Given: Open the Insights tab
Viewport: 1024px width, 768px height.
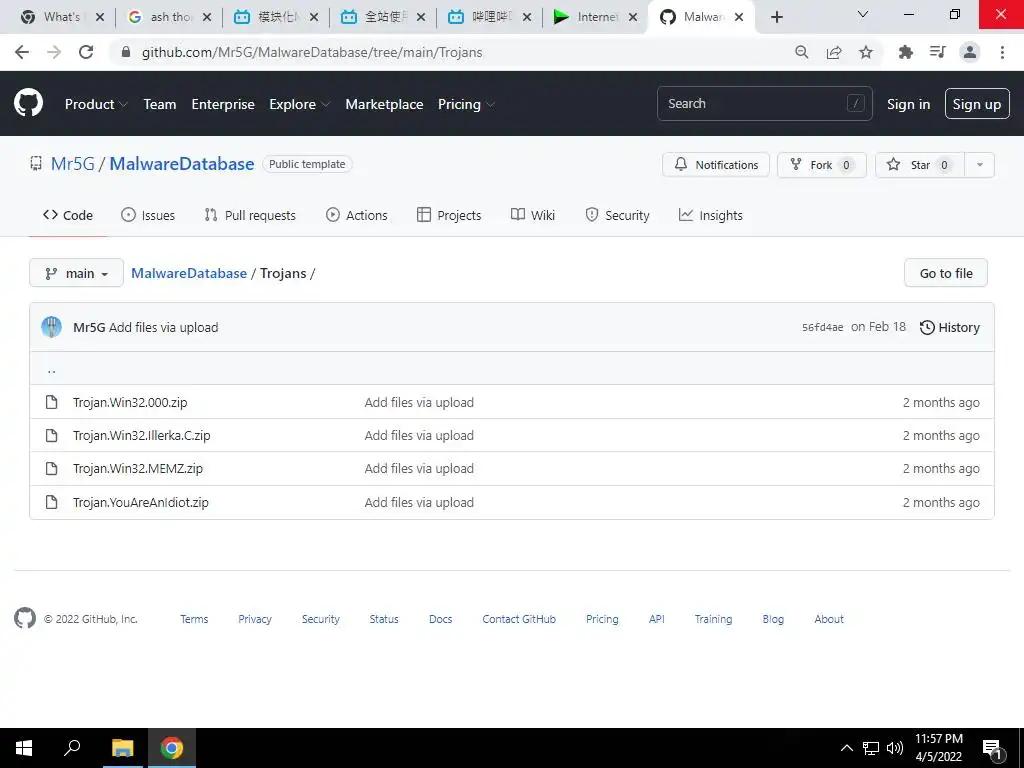Looking at the screenshot, I should pos(711,215).
